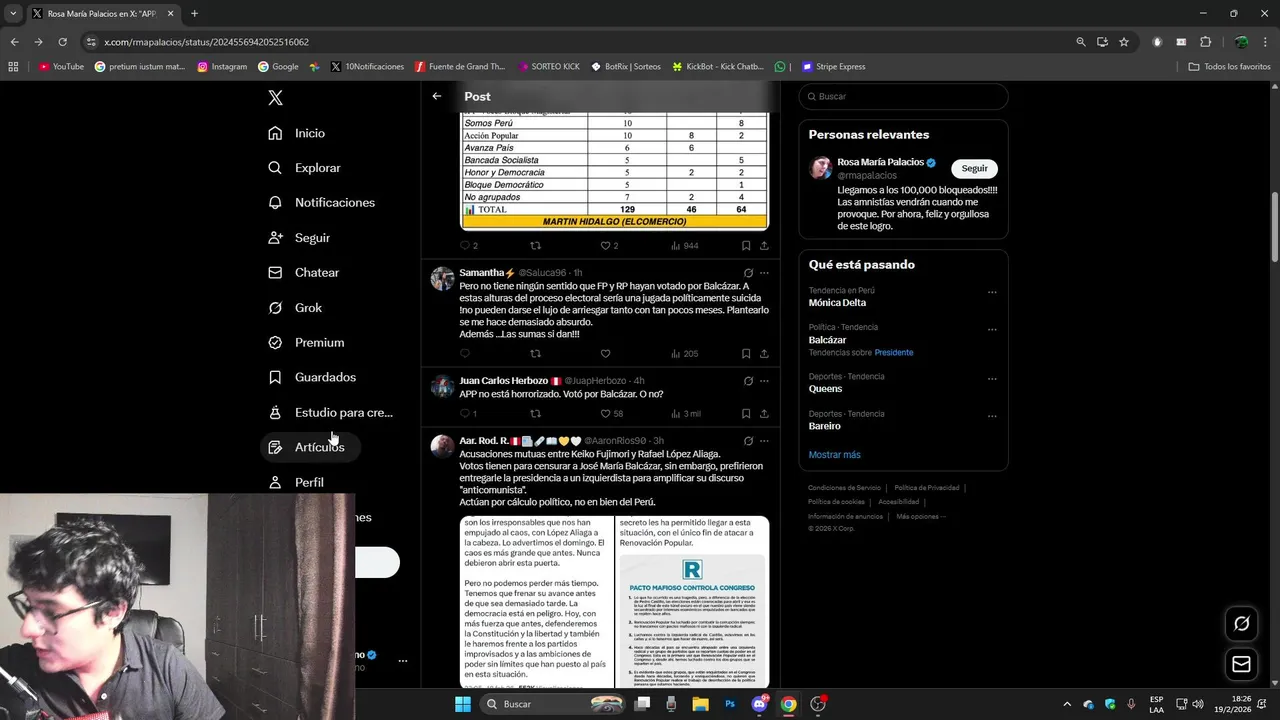Open the Balcázar trend
1280x720 pixels.
point(828,340)
